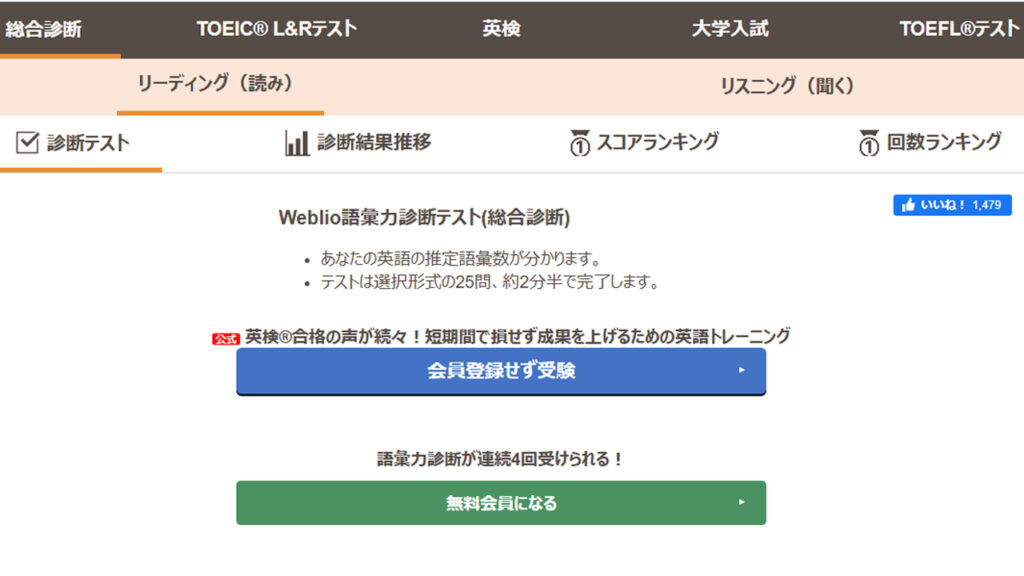Click the arrow on 会員登録せず受験 button
The width and height of the screenshot is (1024, 576).
point(741,370)
